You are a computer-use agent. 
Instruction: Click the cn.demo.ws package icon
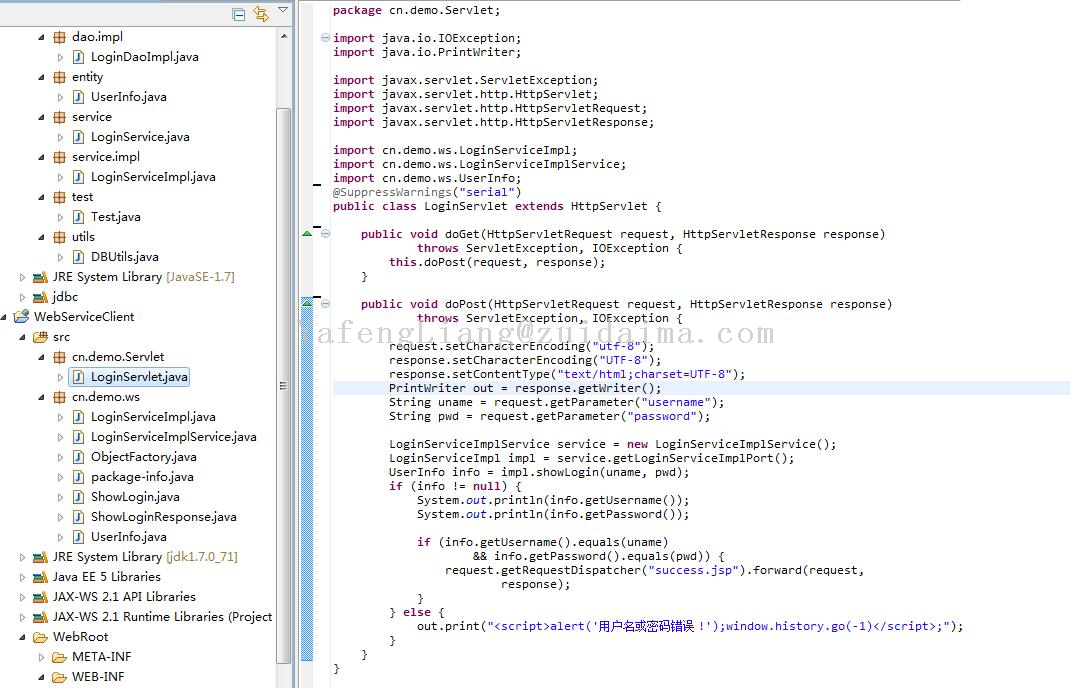click(x=60, y=397)
